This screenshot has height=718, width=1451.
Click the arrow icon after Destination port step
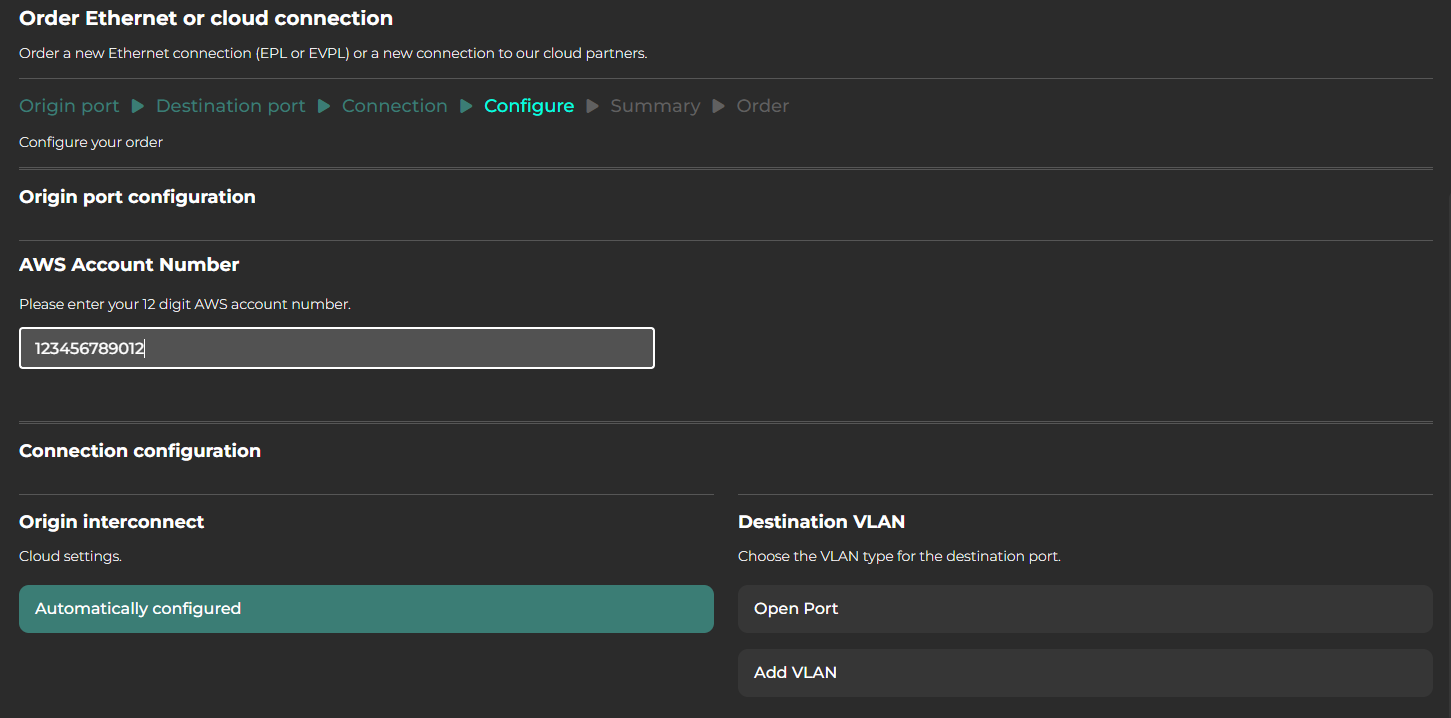(324, 106)
